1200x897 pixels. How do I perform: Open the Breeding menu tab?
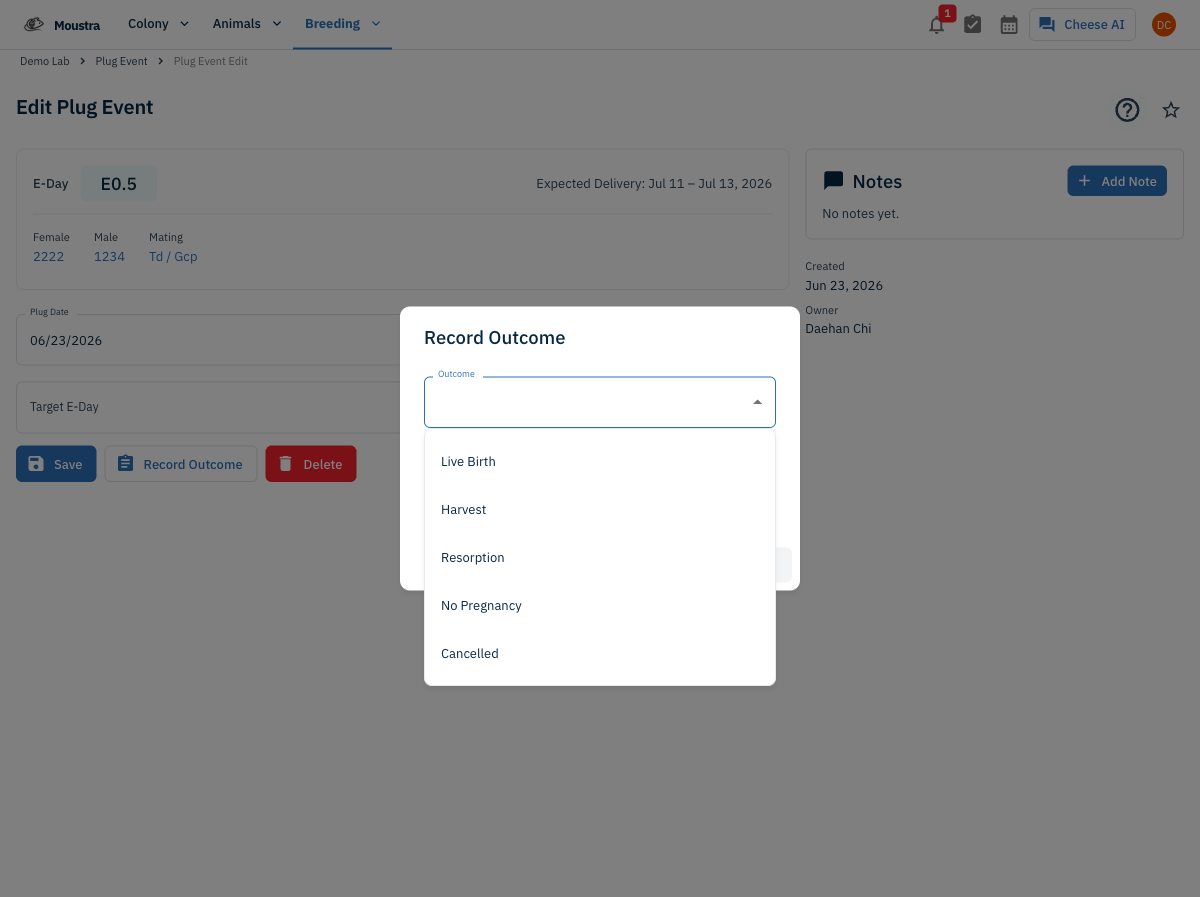click(x=342, y=24)
